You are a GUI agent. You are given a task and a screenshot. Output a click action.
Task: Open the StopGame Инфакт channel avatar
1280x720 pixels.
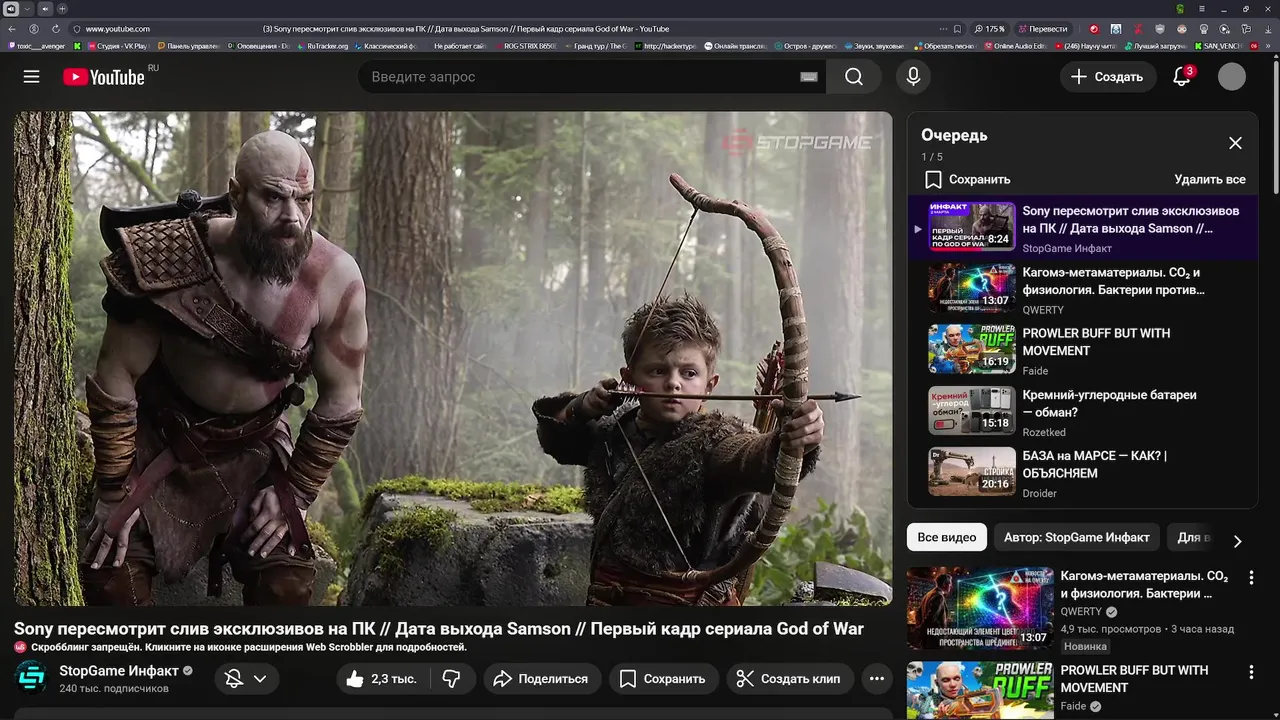point(31,678)
